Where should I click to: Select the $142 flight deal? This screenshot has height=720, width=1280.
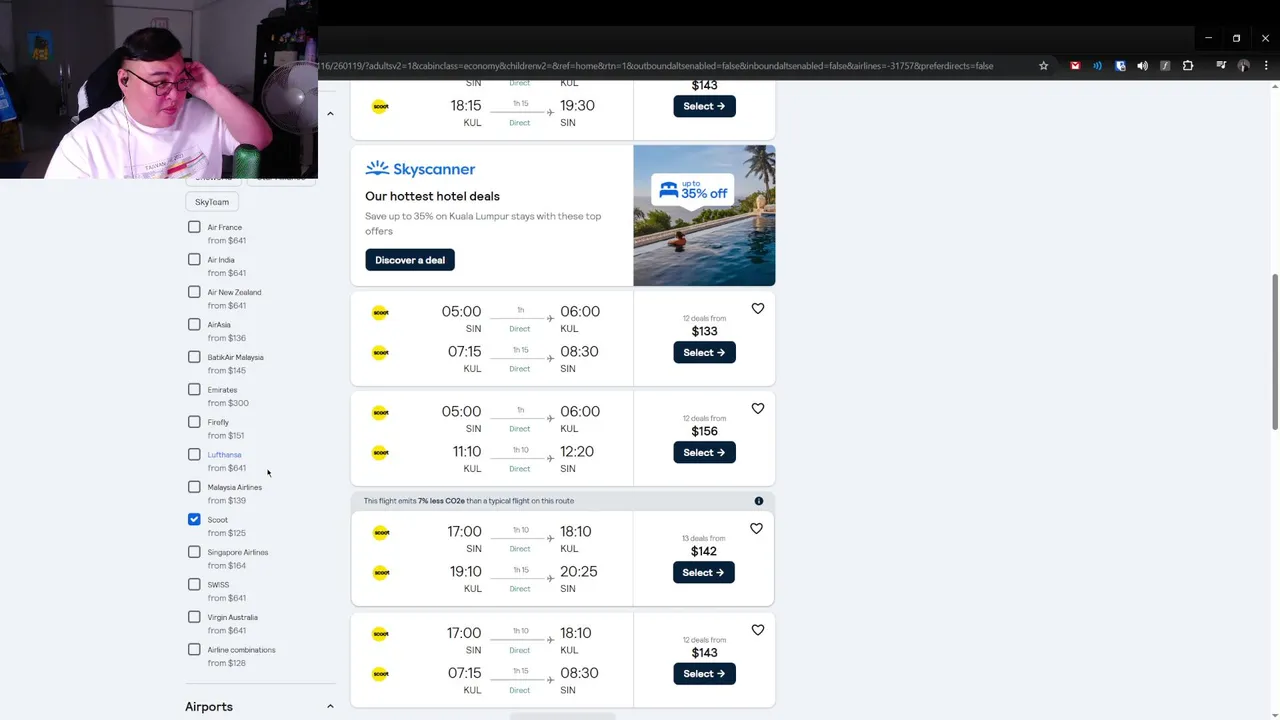click(x=704, y=572)
